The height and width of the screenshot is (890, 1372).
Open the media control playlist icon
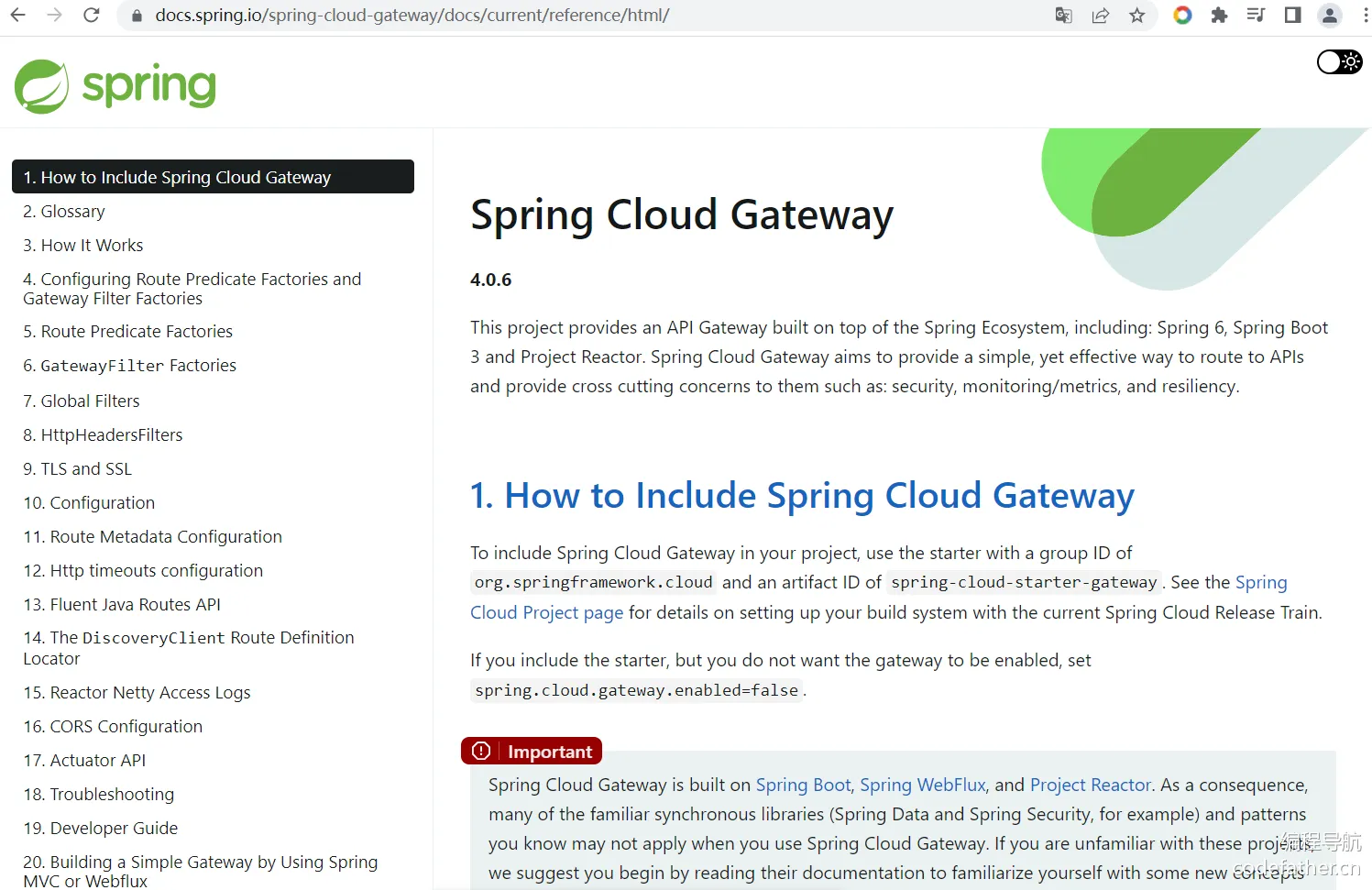point(1256,16)
